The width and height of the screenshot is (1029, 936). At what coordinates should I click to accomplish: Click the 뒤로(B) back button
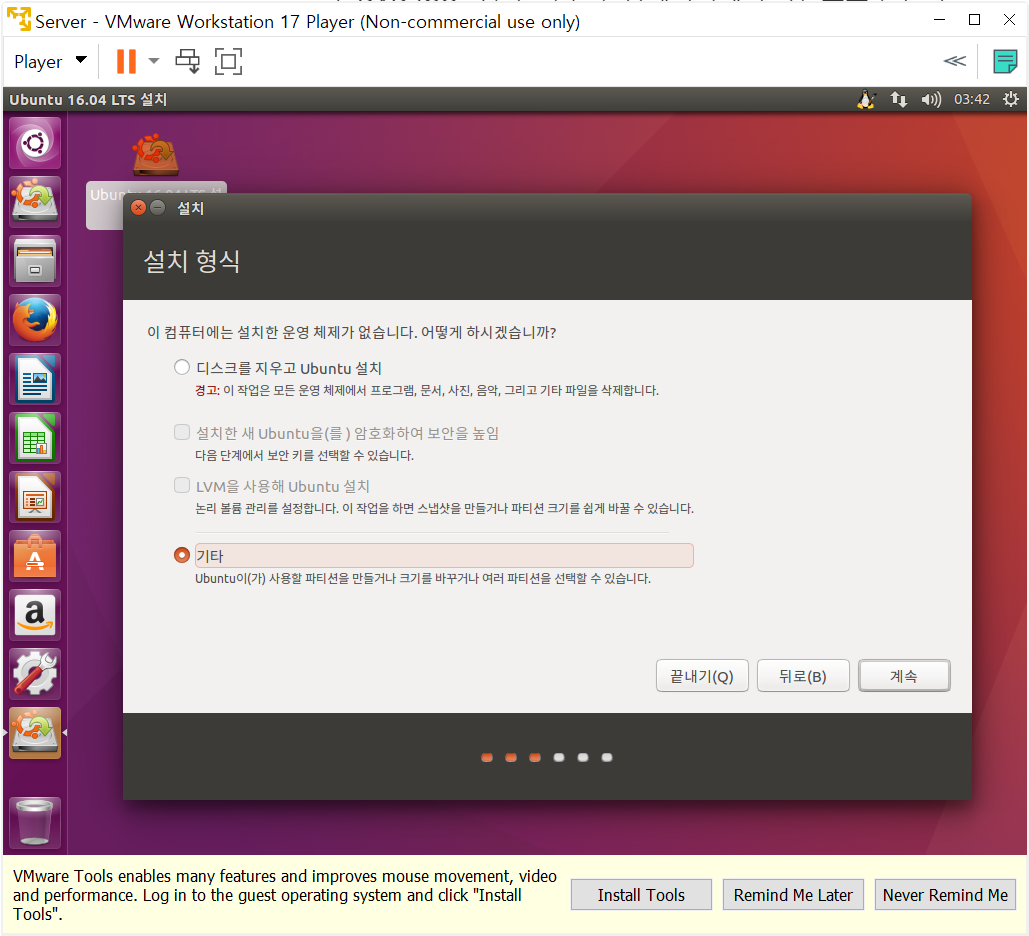803,676
